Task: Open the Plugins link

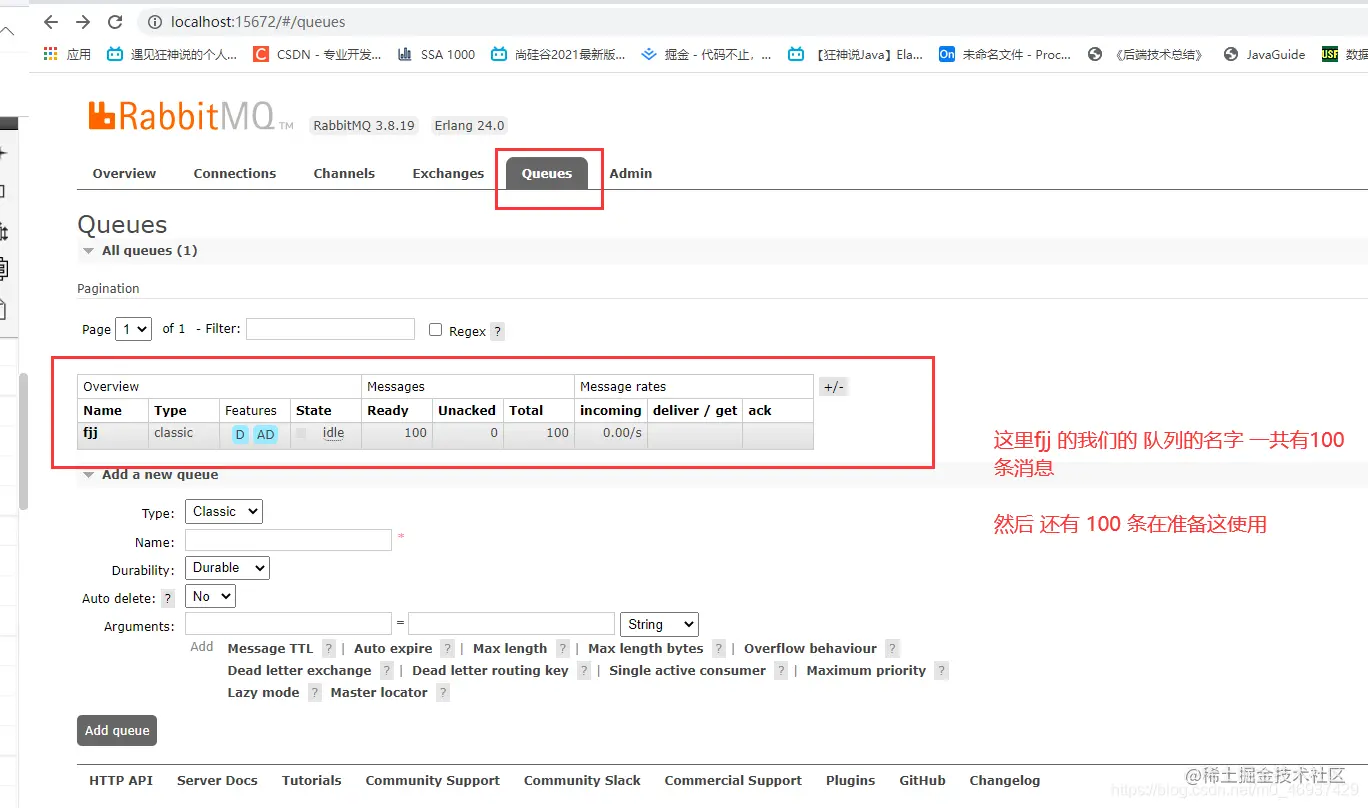Action: click(x=851, y=781)
